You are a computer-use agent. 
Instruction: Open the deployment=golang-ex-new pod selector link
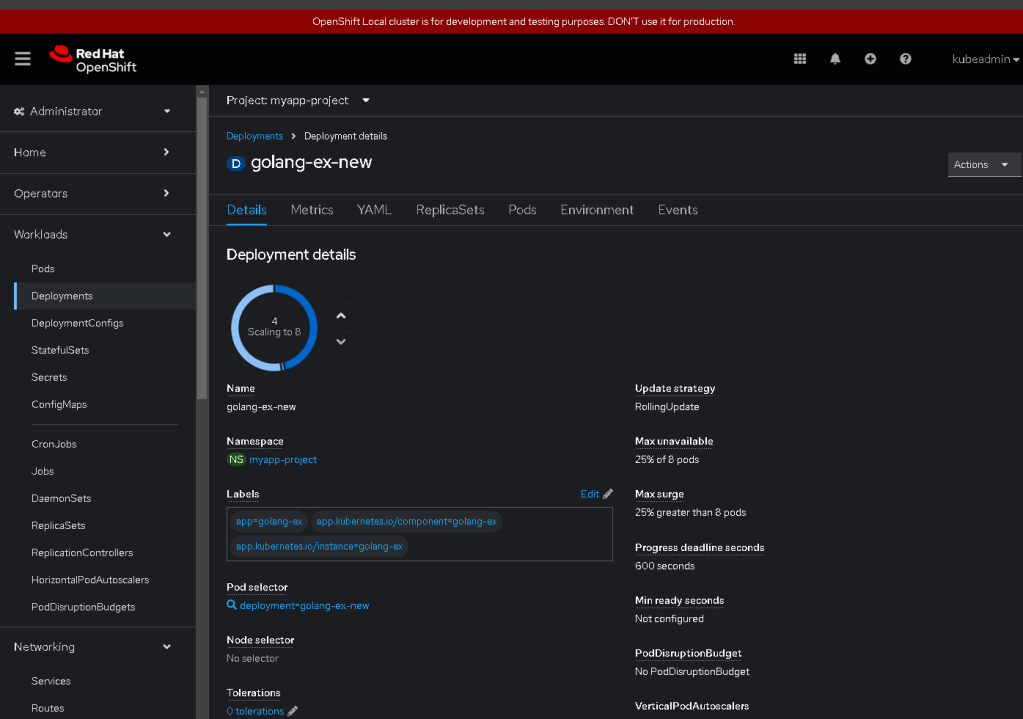304,605
